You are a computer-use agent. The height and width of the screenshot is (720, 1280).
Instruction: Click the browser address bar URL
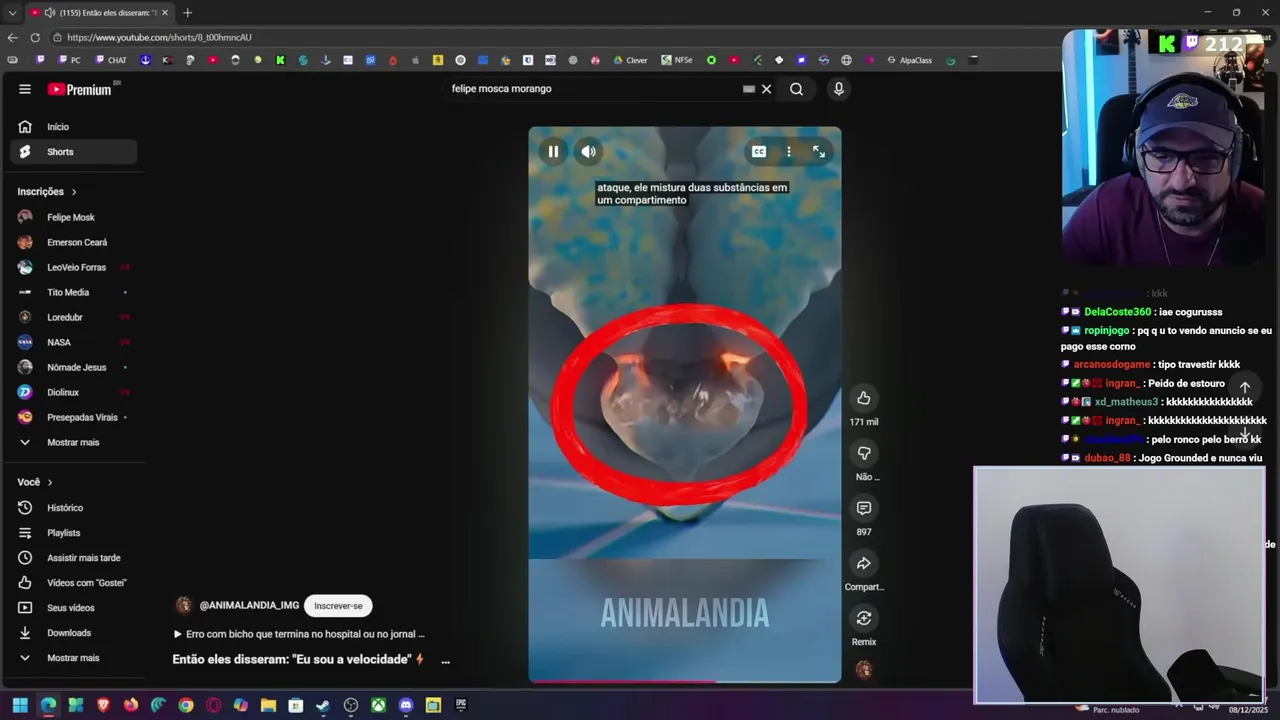coord(159,37)
